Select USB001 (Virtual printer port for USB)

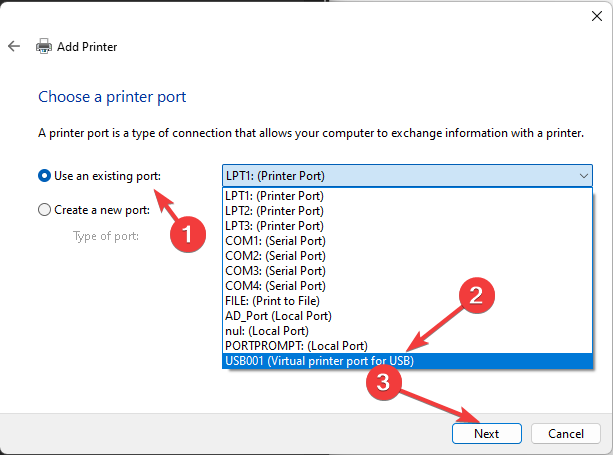(x=407, y=361)
